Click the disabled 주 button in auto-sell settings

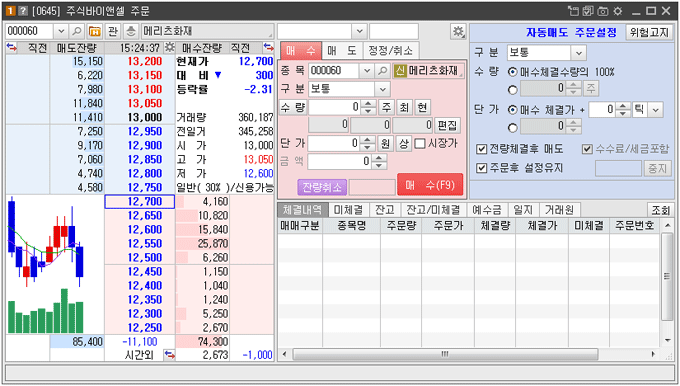pos(591,89)
